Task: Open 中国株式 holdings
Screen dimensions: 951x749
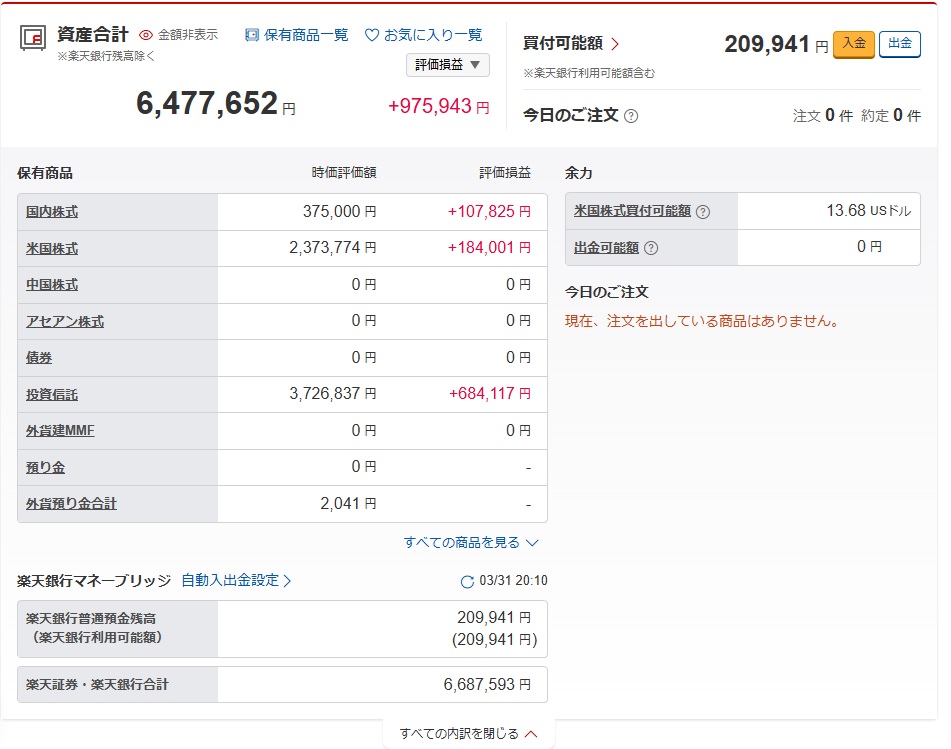Action: tap(52, 285)
